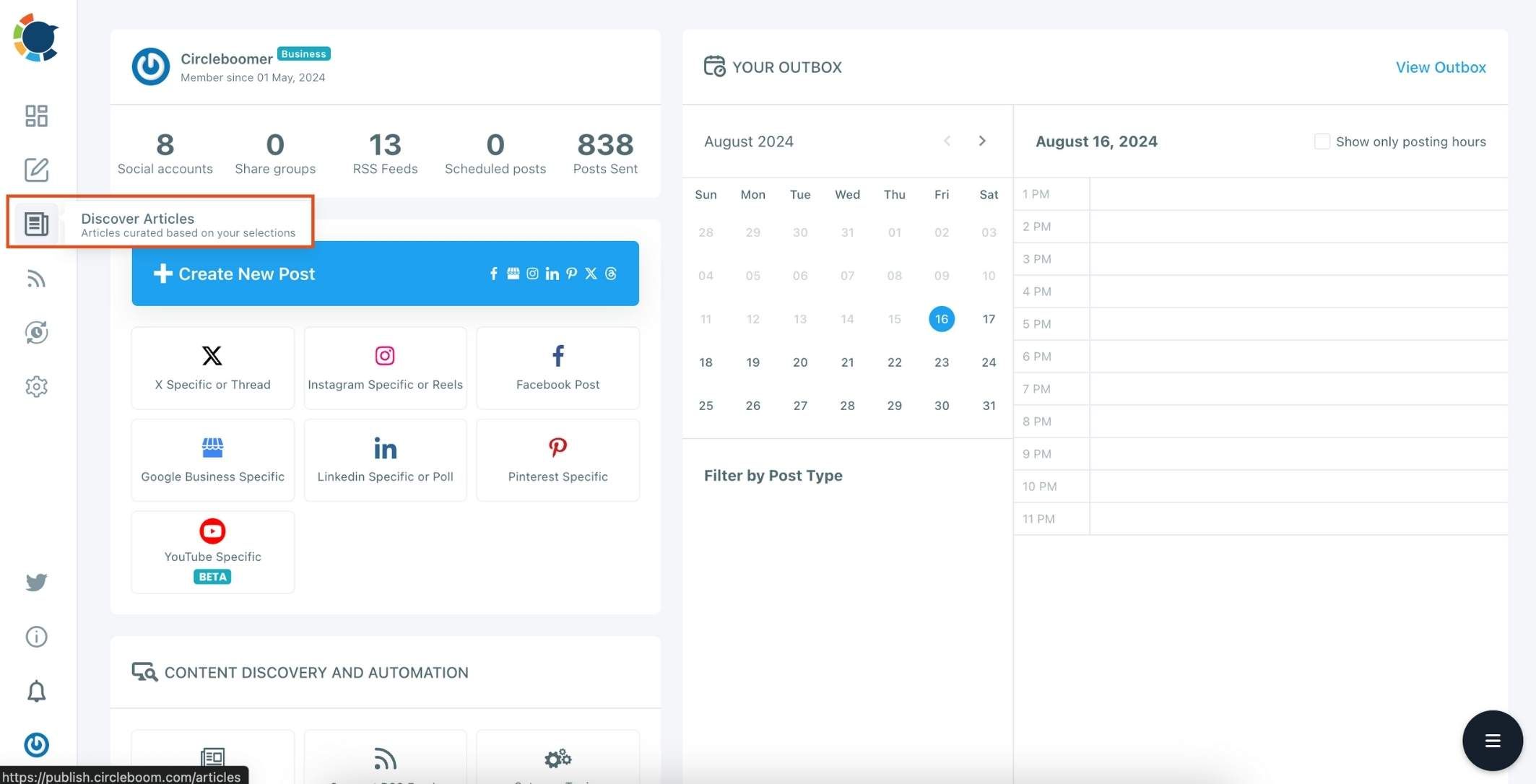
Task: Click Pinterest Specific post type
Action: click(x=557, y=459)
